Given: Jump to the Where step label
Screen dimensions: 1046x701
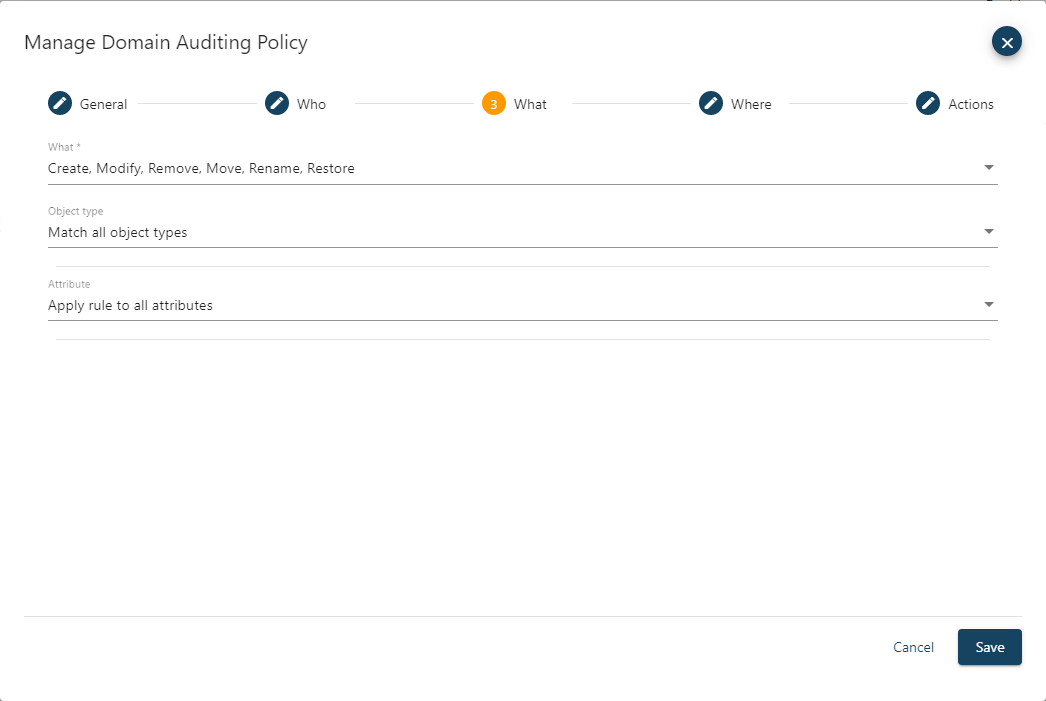Looking at the screenshot, I should click(x=751, y=104).
